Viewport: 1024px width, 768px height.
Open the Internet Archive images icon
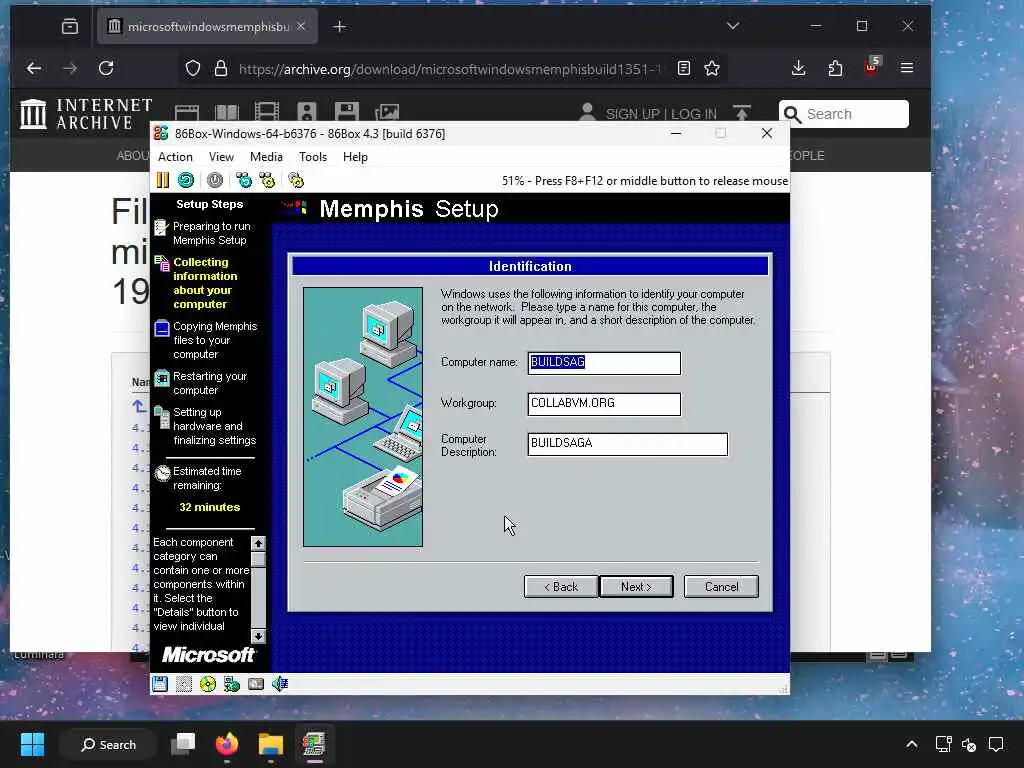[387, 112]
